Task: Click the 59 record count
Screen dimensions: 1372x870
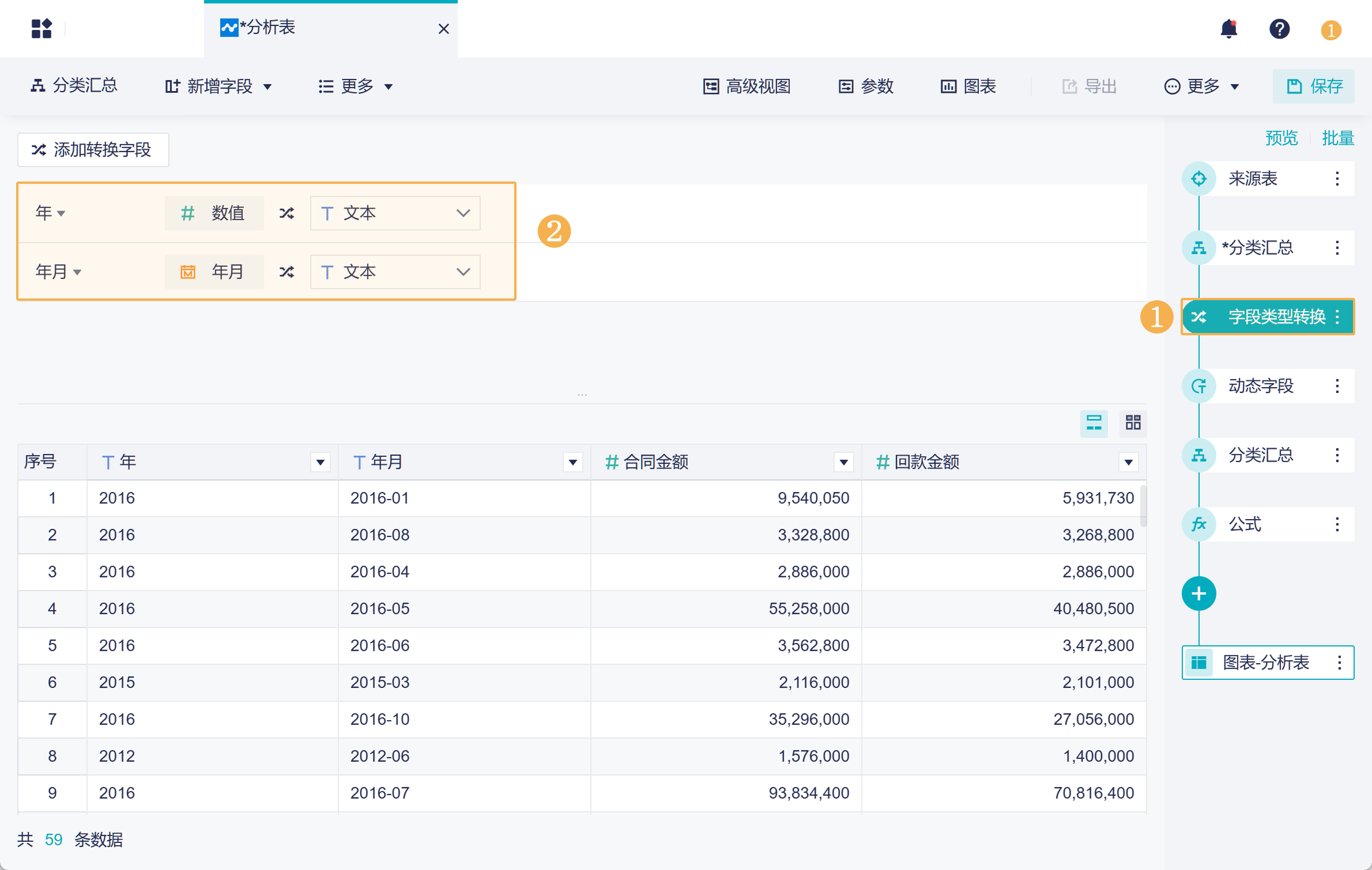Action: point(54,840)
